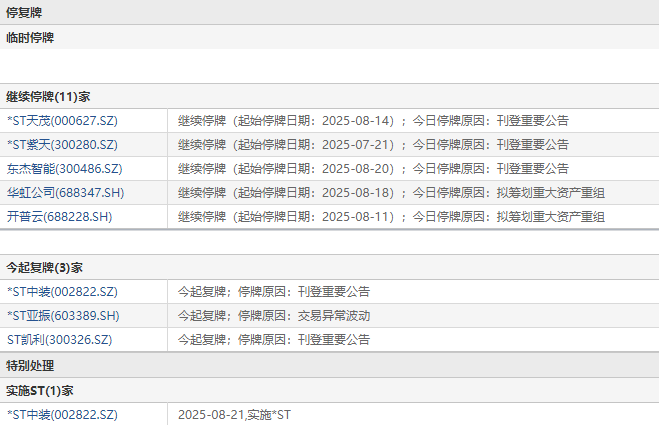This screenshot has width=659, height=425.
Task: Open 华虹公司(688347.SH) stock link
Action: (x=65, y=193)
